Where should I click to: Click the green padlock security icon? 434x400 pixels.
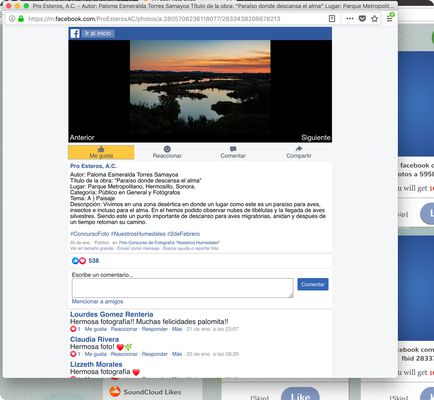point(21,19)
